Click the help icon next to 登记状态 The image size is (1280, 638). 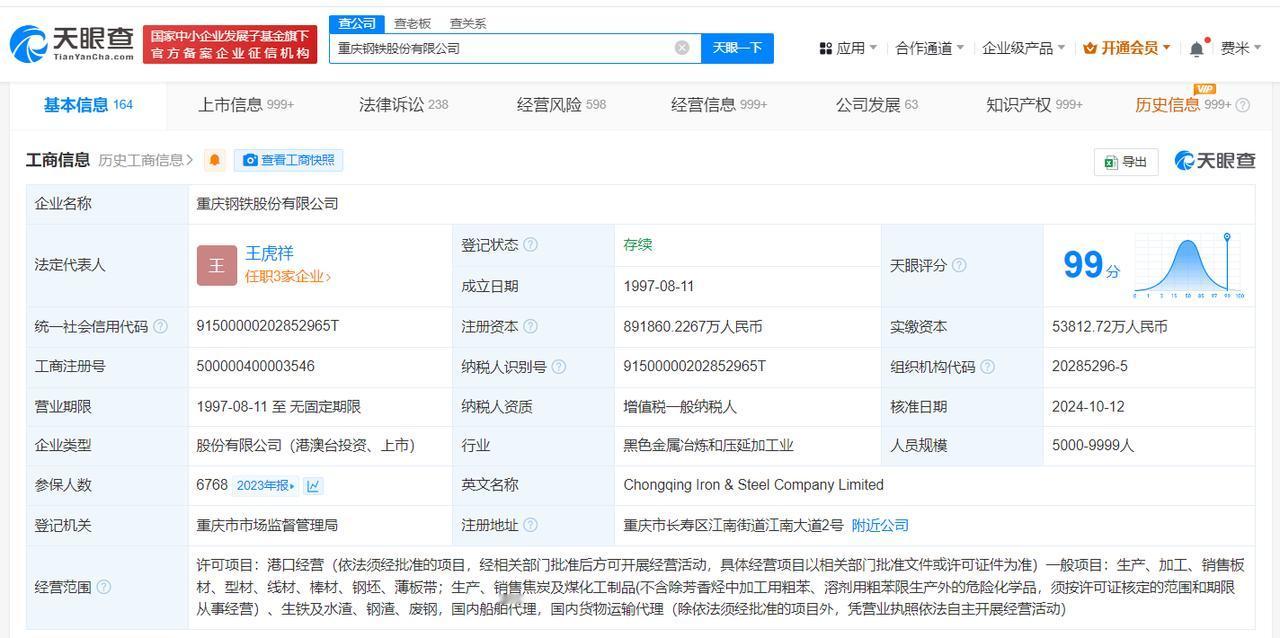pyautogui.click(x=530, y=245)
